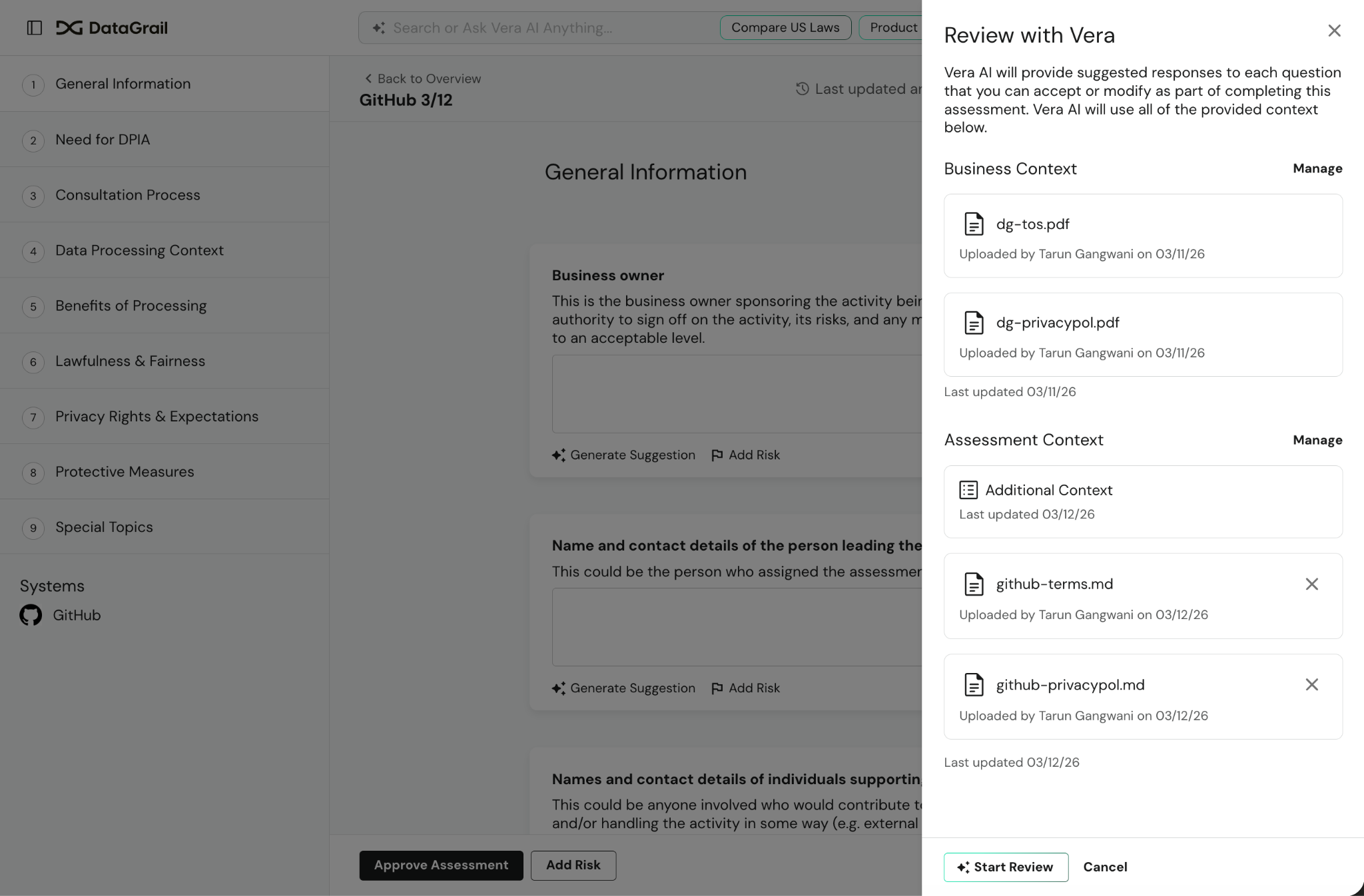The height and width of the screenshot is (896, 1364).
Task: Open Lawfulness & Fairness section
Action: click(130, 361)
